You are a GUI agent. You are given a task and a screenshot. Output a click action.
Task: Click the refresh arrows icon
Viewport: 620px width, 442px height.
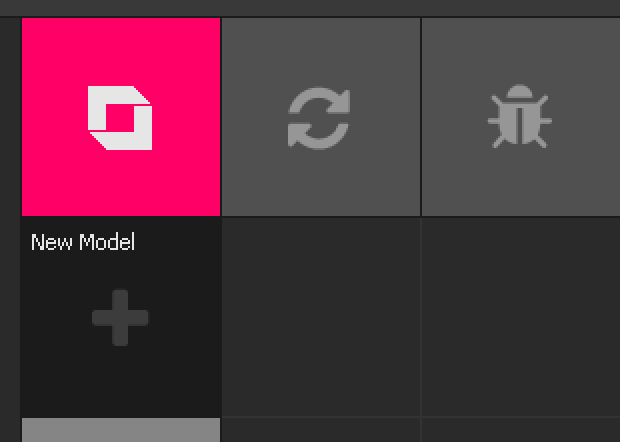[x=319, y=118]
